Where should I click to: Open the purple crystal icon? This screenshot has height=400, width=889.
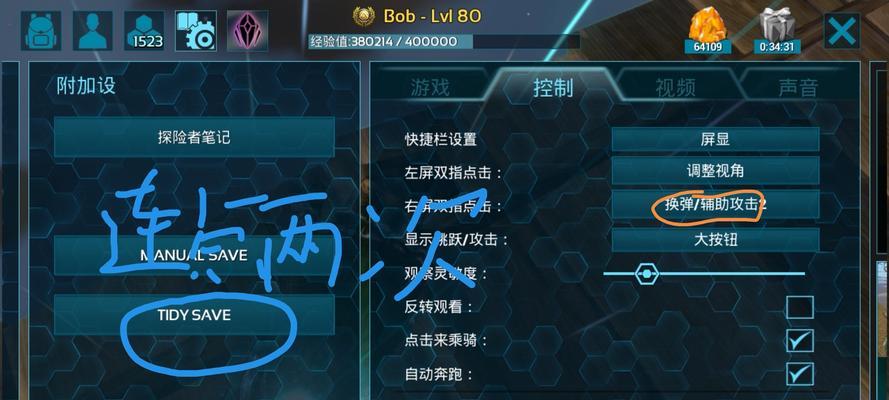(247, 31)
